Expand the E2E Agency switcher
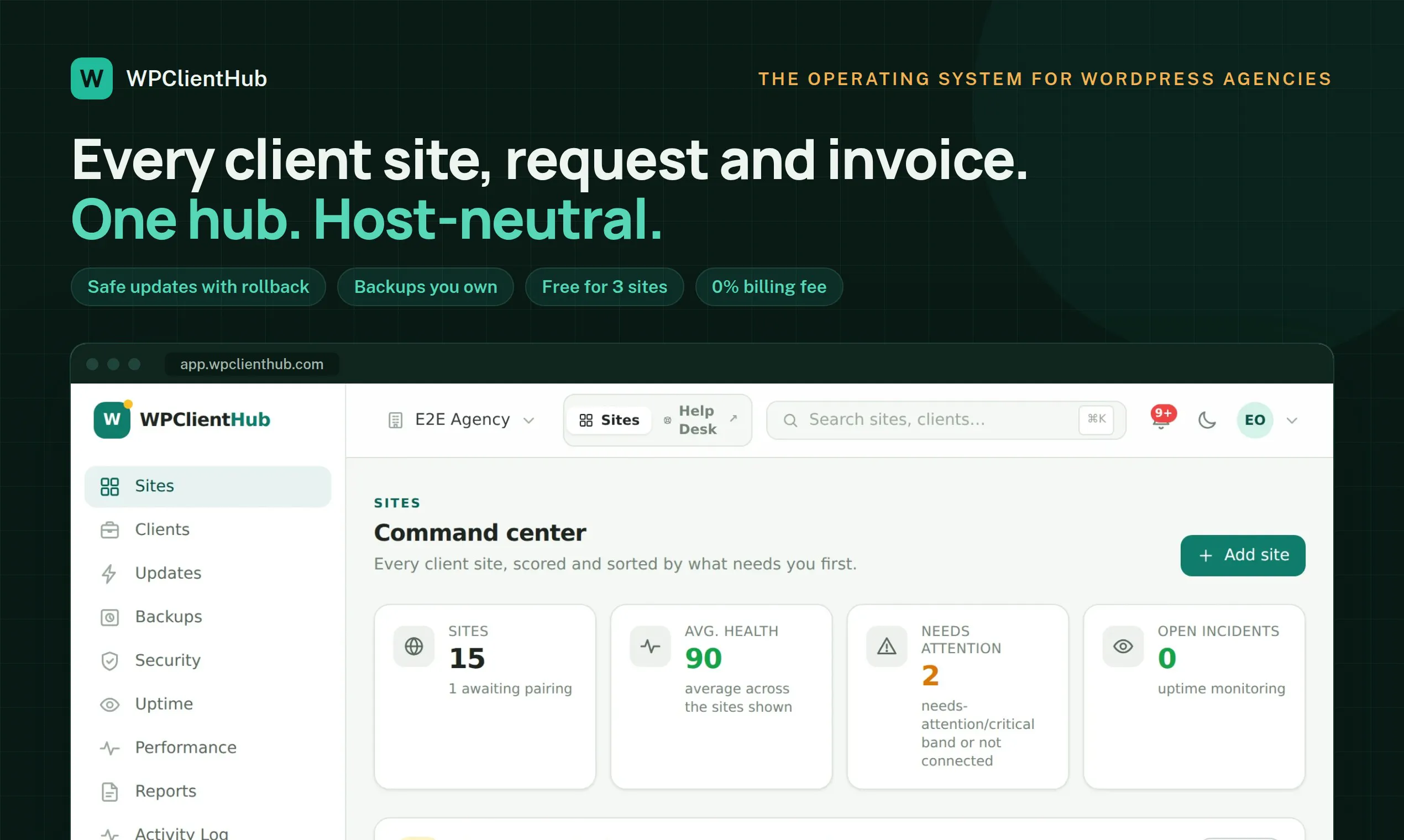Viewport: 1404px width, 840px height. [x=462, y=420]
